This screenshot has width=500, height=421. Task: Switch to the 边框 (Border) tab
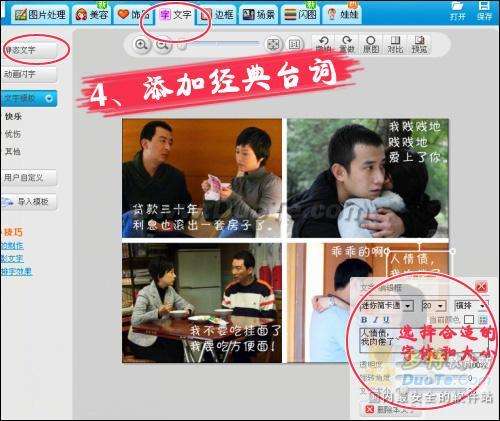[x=217, y=14]
